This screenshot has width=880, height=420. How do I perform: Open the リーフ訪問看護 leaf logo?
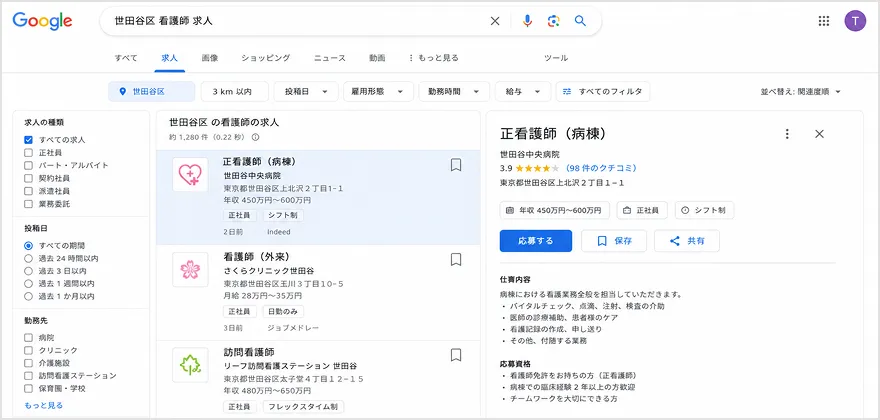pos(190,365)
